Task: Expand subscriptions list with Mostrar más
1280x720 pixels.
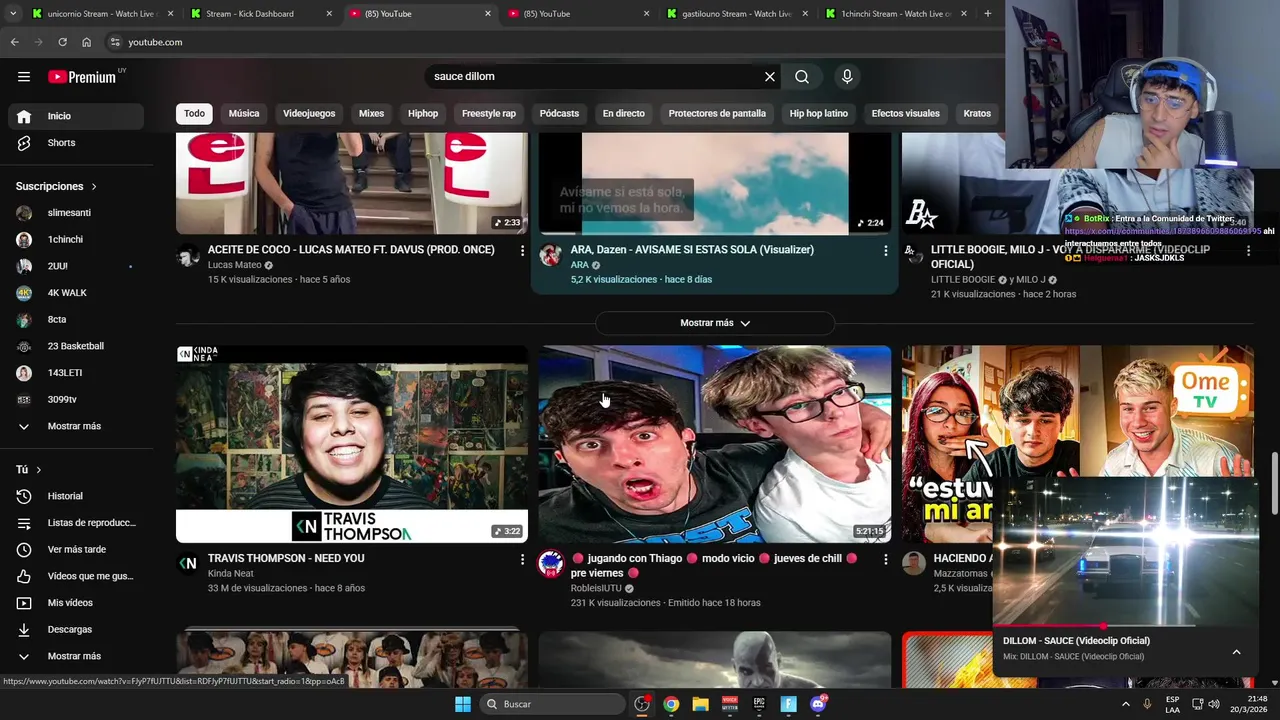Action: click(x=76, y=426)
